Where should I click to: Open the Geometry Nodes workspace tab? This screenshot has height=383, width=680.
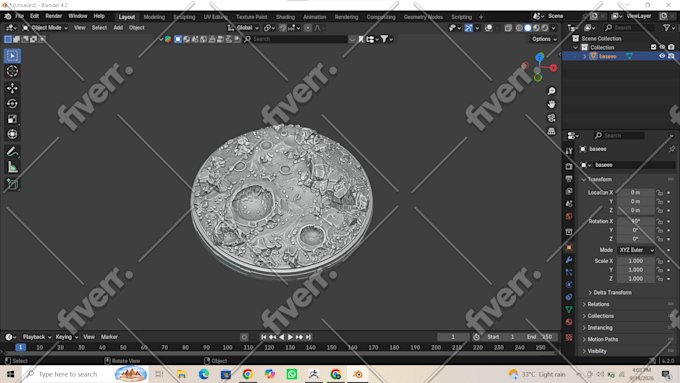tap(423, 17)
